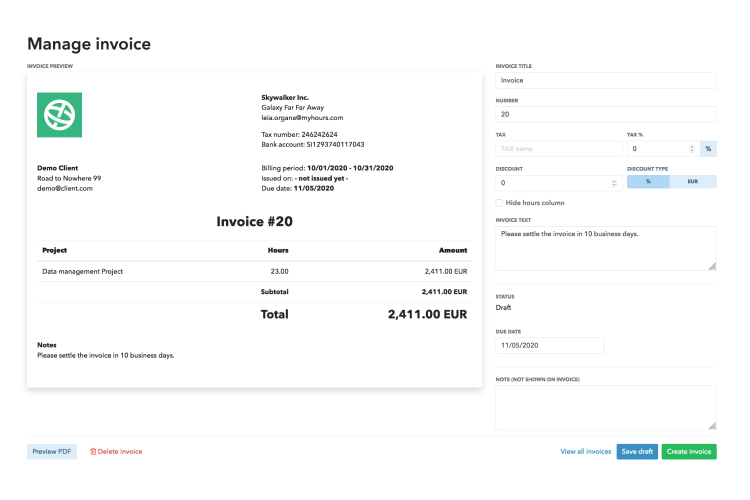This screenshot has height=500, width=750.
Task: Click the 'Data management Project' row
Action: click(254, 271)
